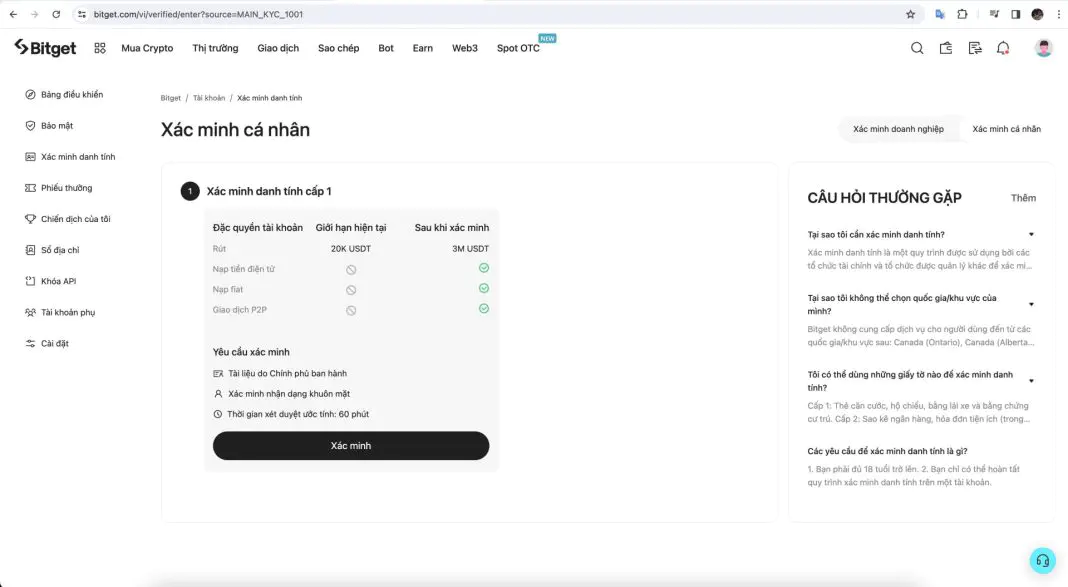Click Bitget breadcrumb link
The width and height of the screenshot is (1068, 587).
(170, 98)
